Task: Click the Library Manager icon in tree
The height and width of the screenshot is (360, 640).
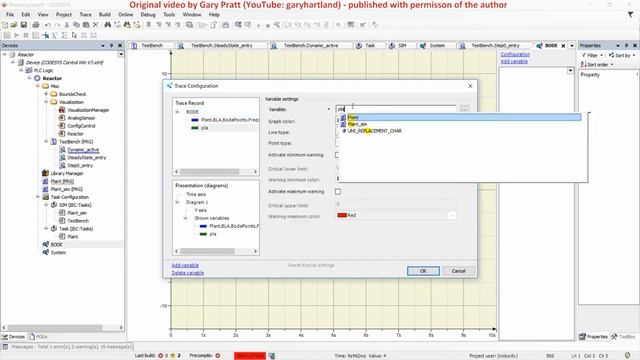Action: tap(45, 173)
